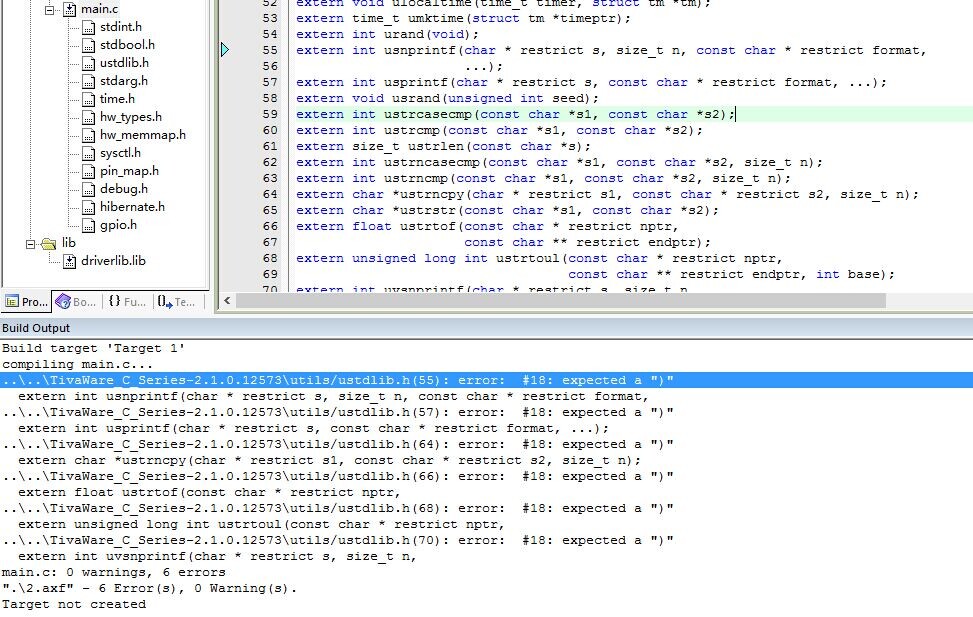
Task: Click the driverlib.lib file icon
Action: point(70,261)
